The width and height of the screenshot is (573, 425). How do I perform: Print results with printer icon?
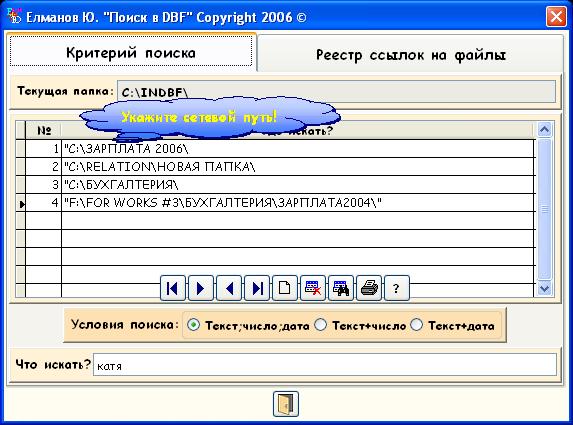(x=369, y=288)
